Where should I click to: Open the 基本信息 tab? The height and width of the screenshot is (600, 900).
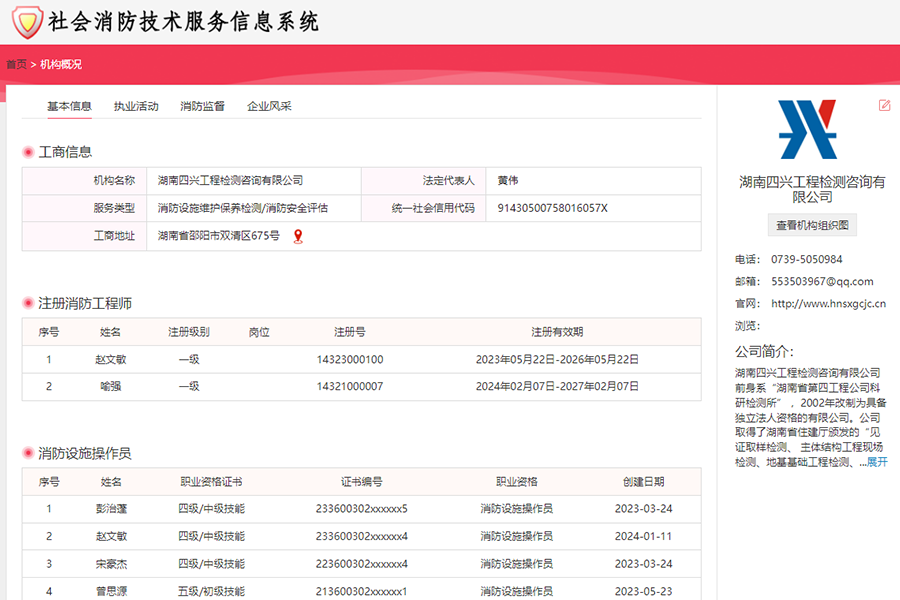[69, 106]
